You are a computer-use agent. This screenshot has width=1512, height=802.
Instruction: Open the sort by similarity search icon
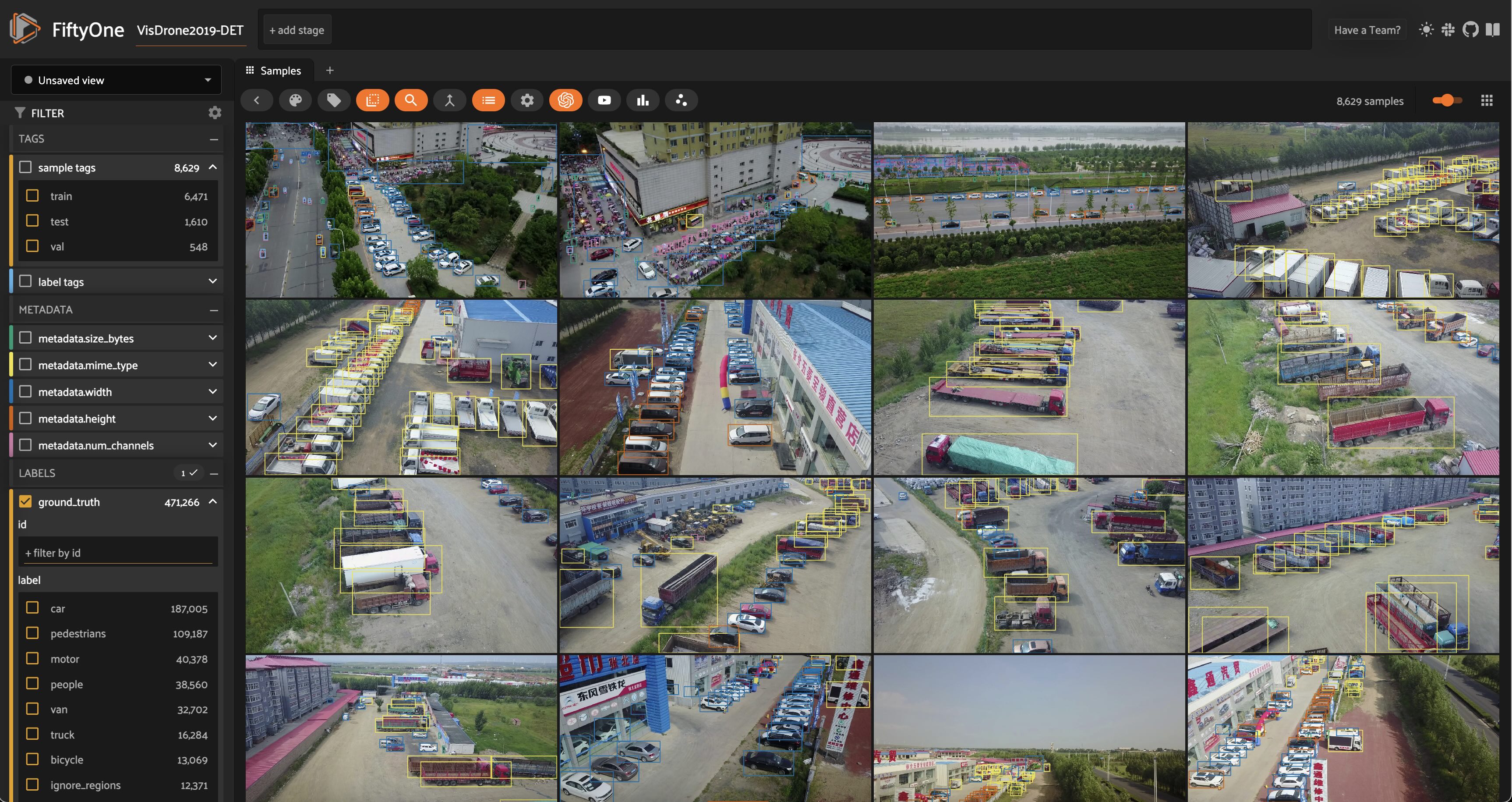point(411,100)
